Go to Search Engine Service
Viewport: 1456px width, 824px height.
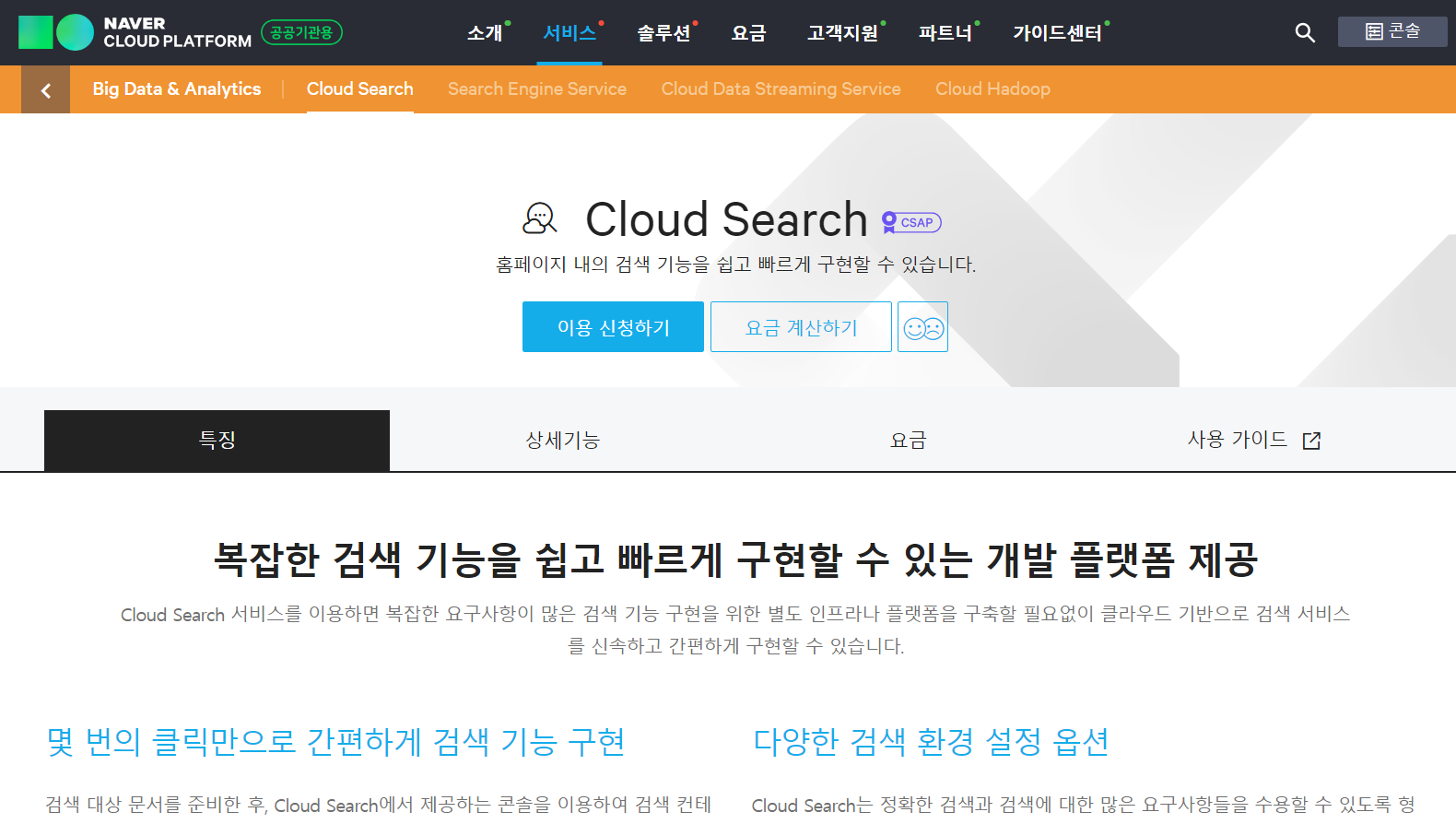(x=537, y=89)
